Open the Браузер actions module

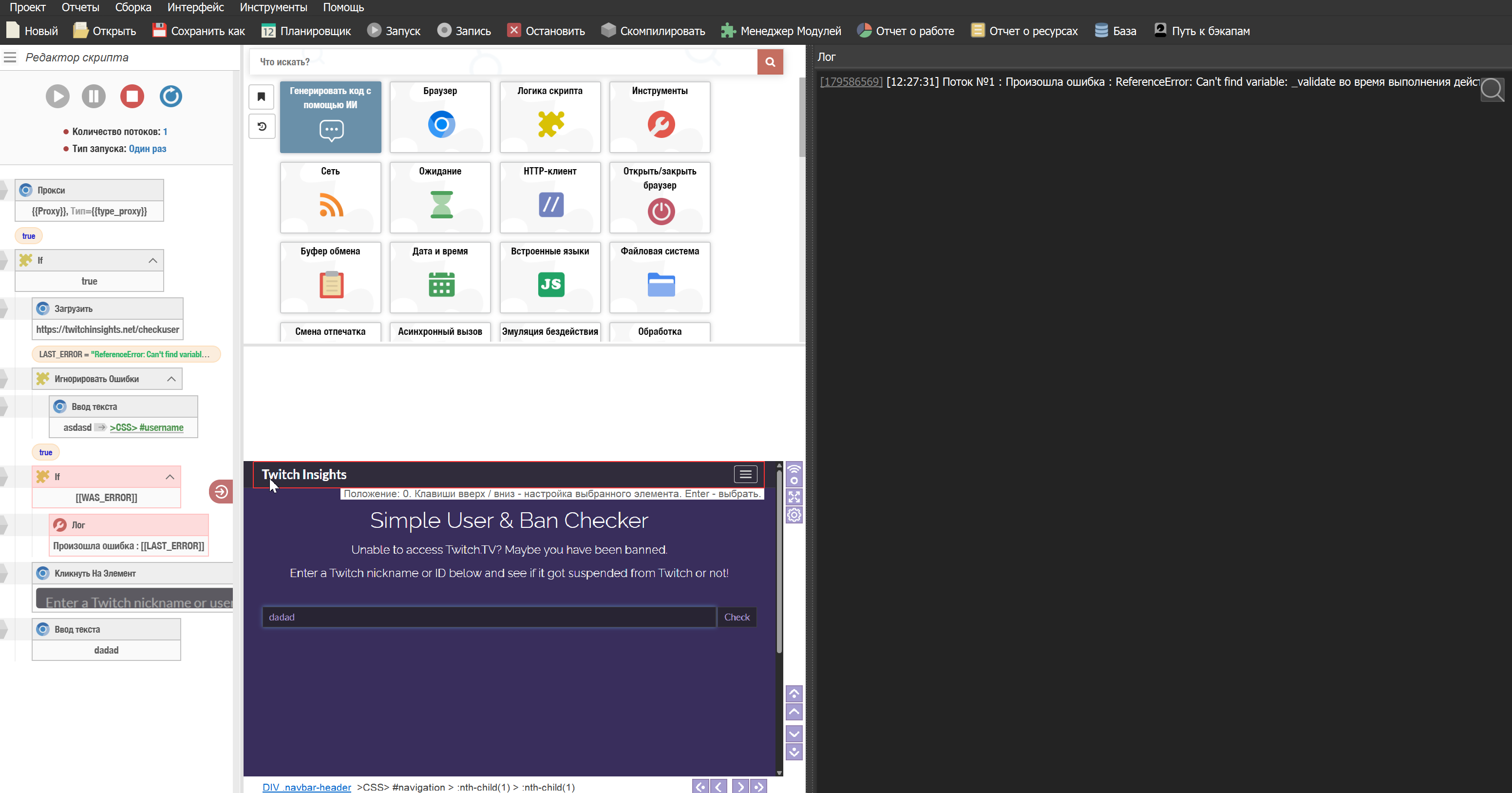point(440,117)
